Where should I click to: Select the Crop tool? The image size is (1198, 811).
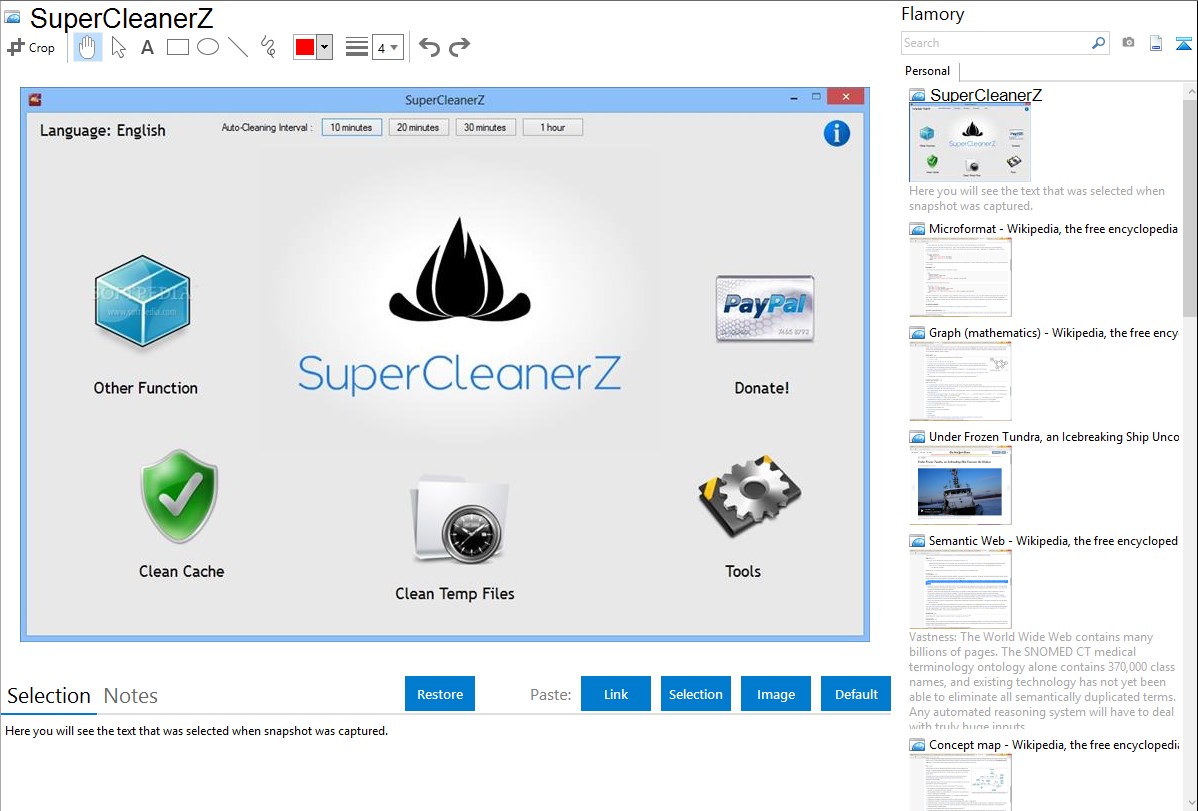(31, 47)
